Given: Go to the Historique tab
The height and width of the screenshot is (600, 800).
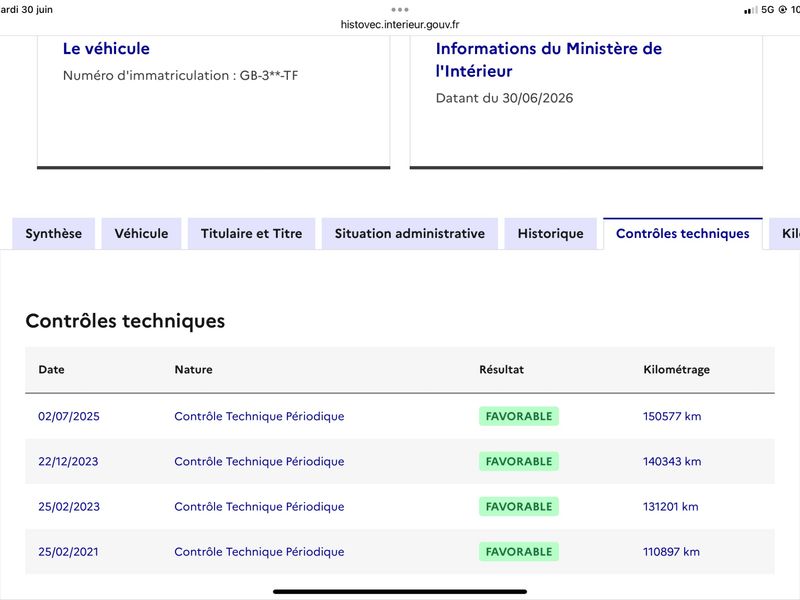Looking at the screenshot, I should point(551,234).
